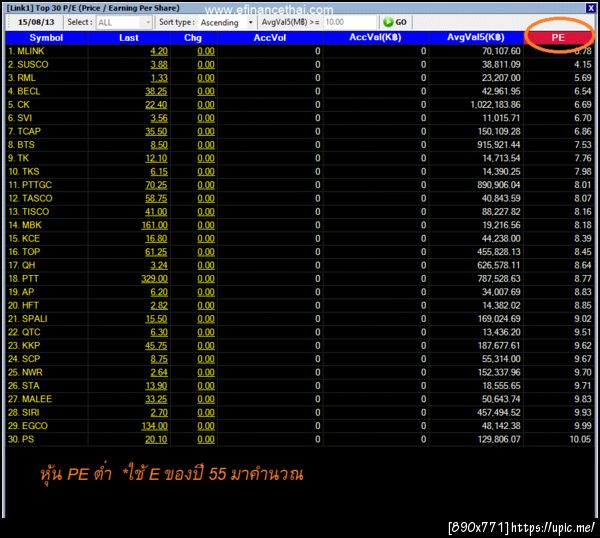This screenshot has width=600, height=538.
Task: Click BECL last price 38.25
Action: point(156,91)
